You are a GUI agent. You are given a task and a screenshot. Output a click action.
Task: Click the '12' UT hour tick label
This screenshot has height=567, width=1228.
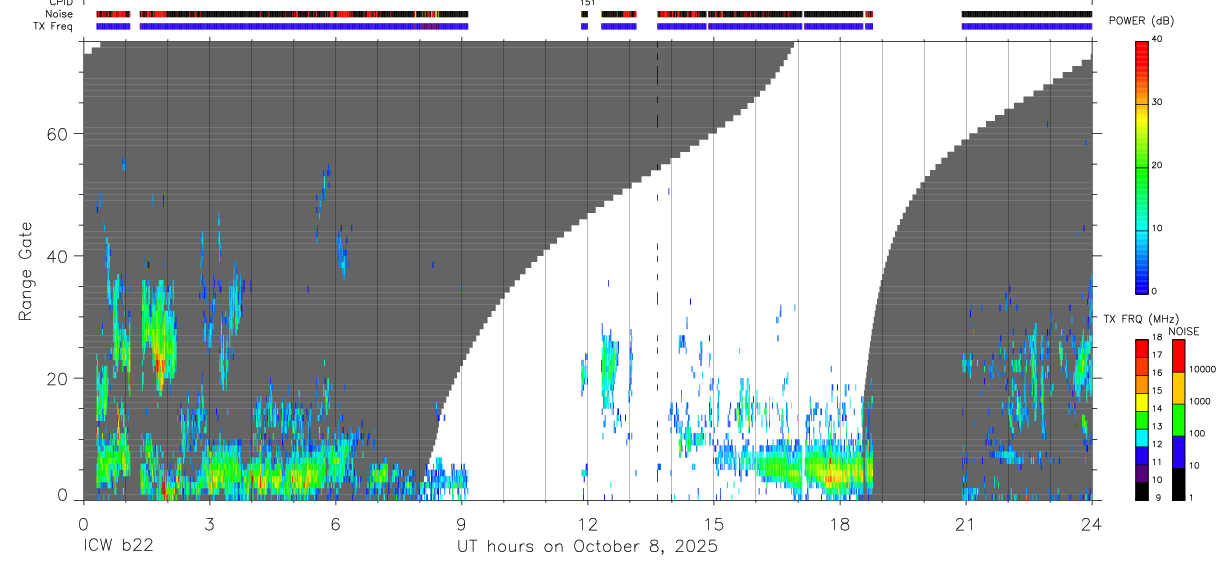(587, 525)
